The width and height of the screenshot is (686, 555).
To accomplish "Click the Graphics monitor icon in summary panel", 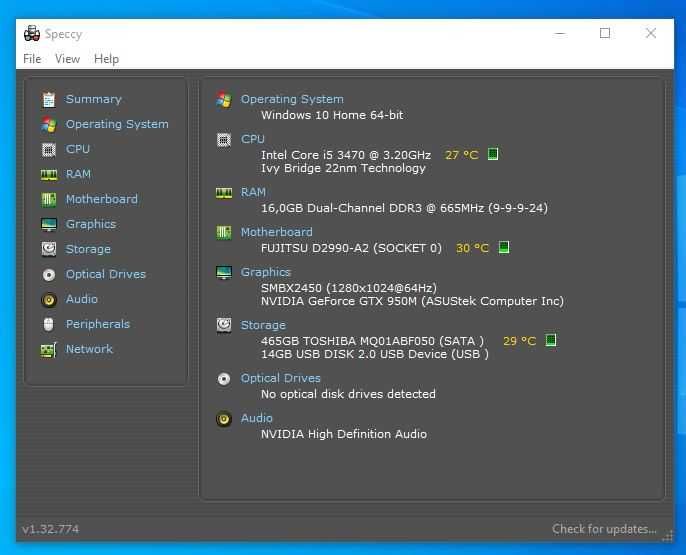I will pyautogui.click(x=224, y=272).
